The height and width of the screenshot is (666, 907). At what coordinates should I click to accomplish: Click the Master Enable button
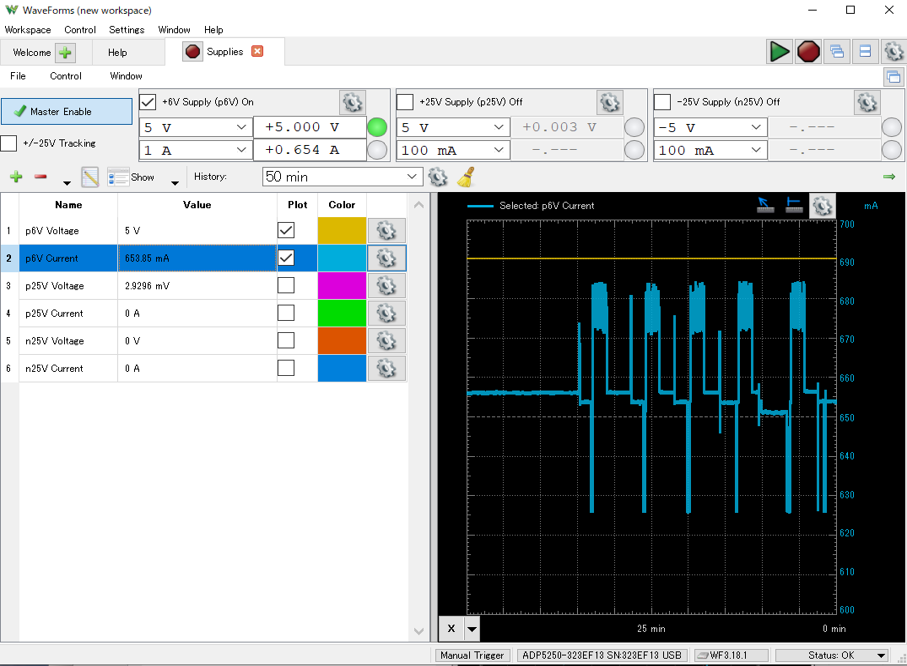tap(67, 112)
